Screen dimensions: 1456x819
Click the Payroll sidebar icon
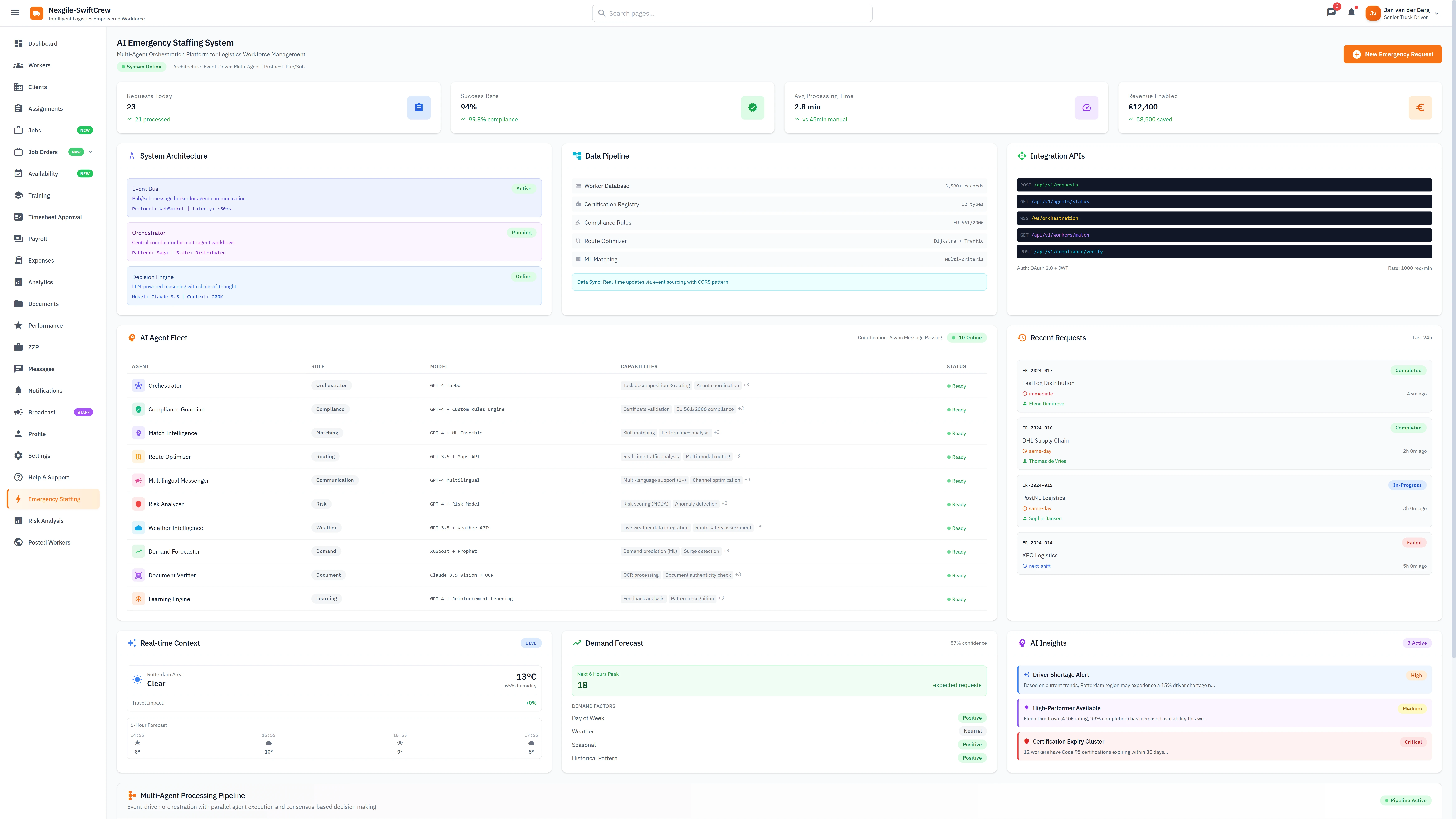click(x=19, y=239)
